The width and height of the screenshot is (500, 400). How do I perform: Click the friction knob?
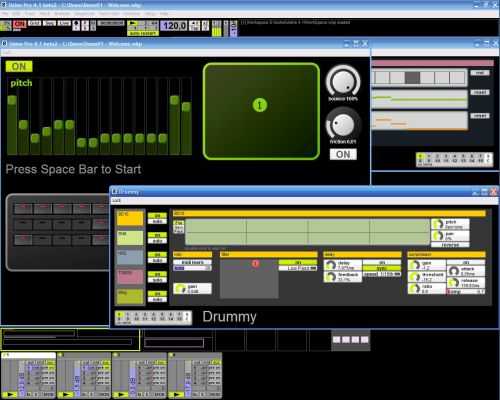(x=343, y=124)
